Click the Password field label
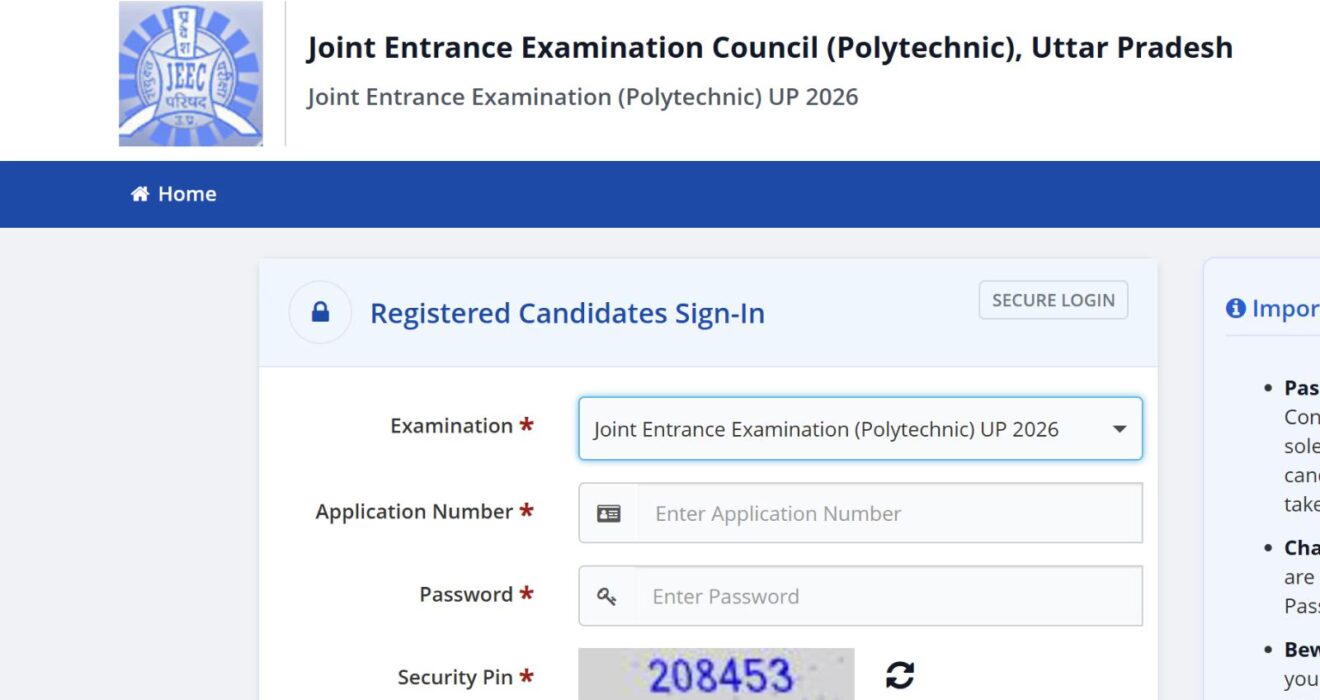 coord(466,594)
